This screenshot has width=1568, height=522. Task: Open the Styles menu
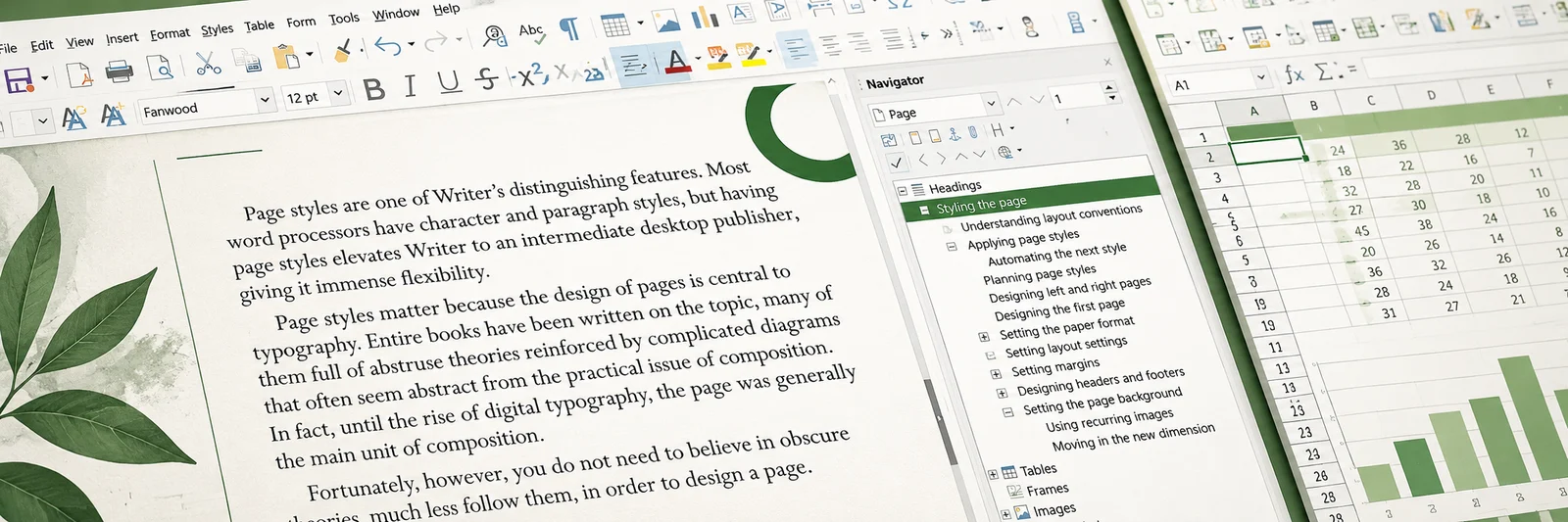pyautogui.click(x=217, y=29)
